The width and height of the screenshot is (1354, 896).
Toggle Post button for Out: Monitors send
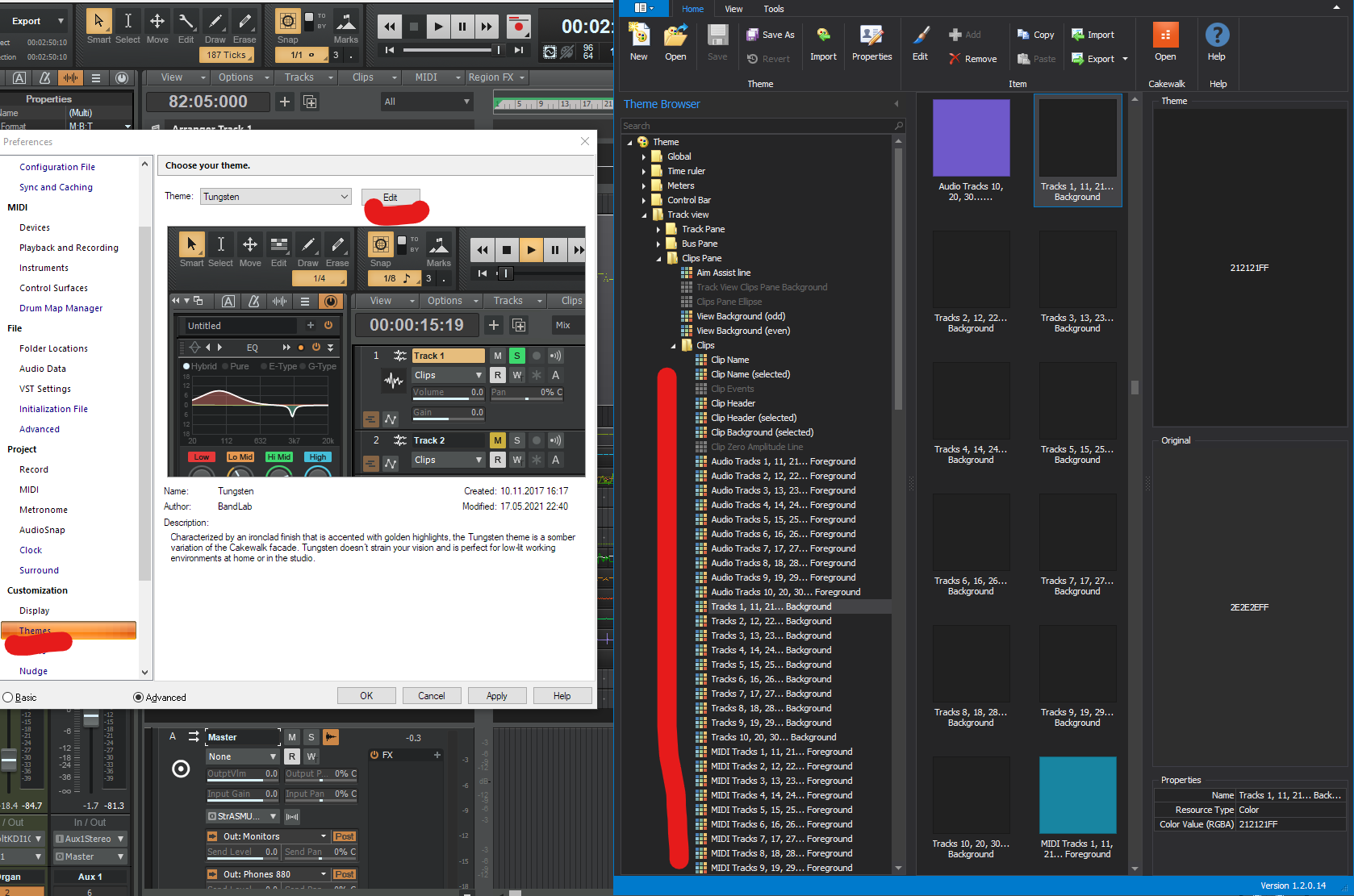(345, 836)
